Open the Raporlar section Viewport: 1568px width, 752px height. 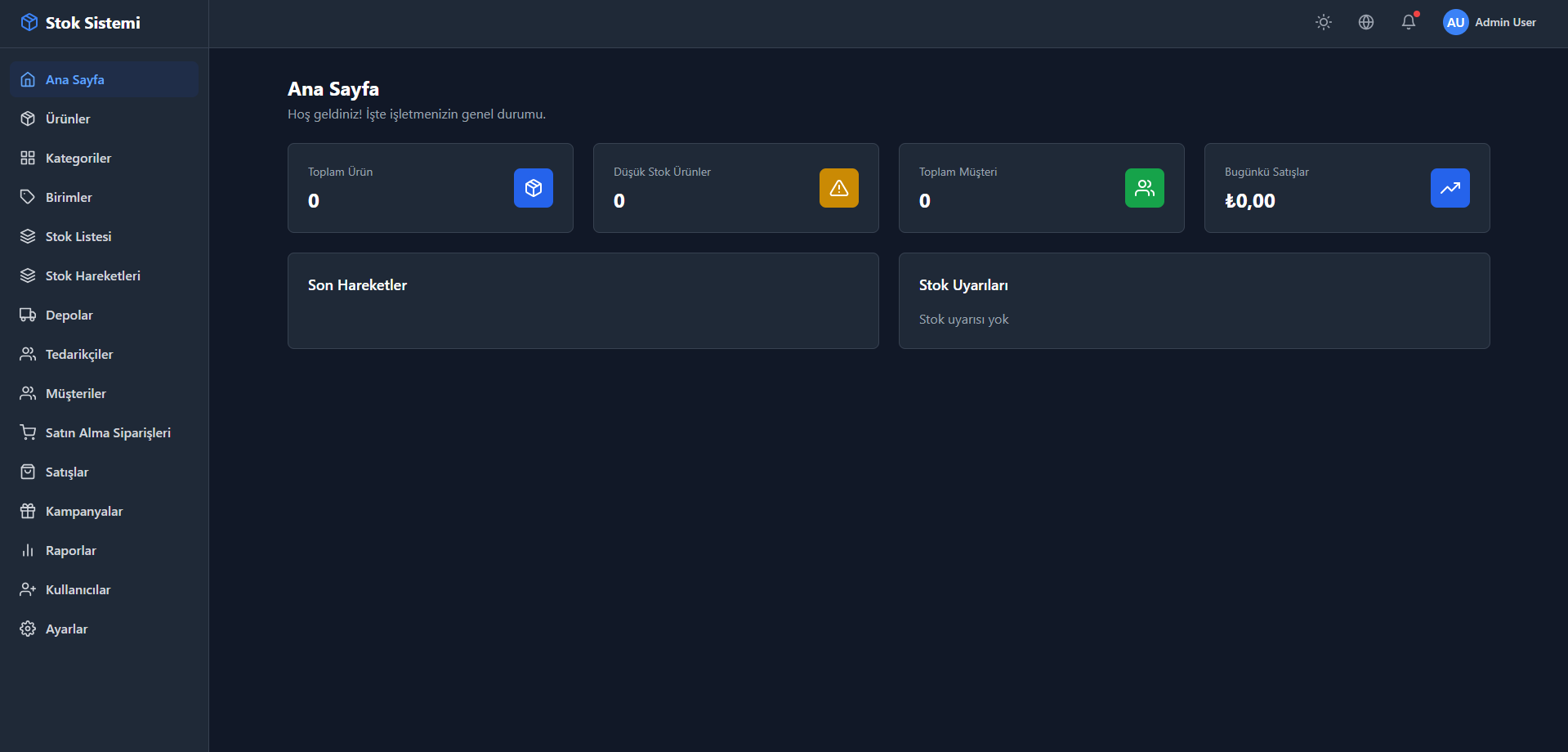[104, 550]
